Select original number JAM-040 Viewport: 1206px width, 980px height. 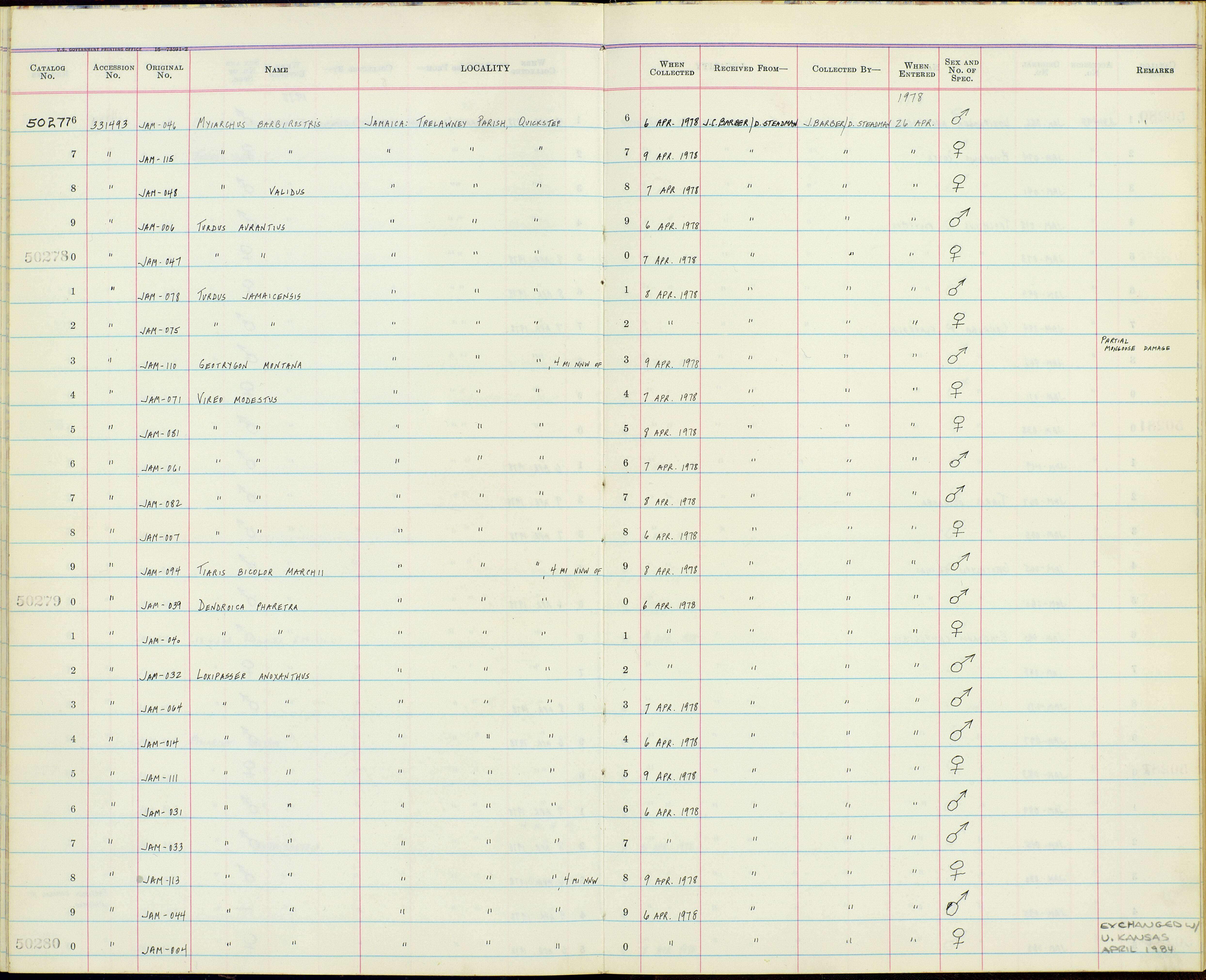[161, 640]
